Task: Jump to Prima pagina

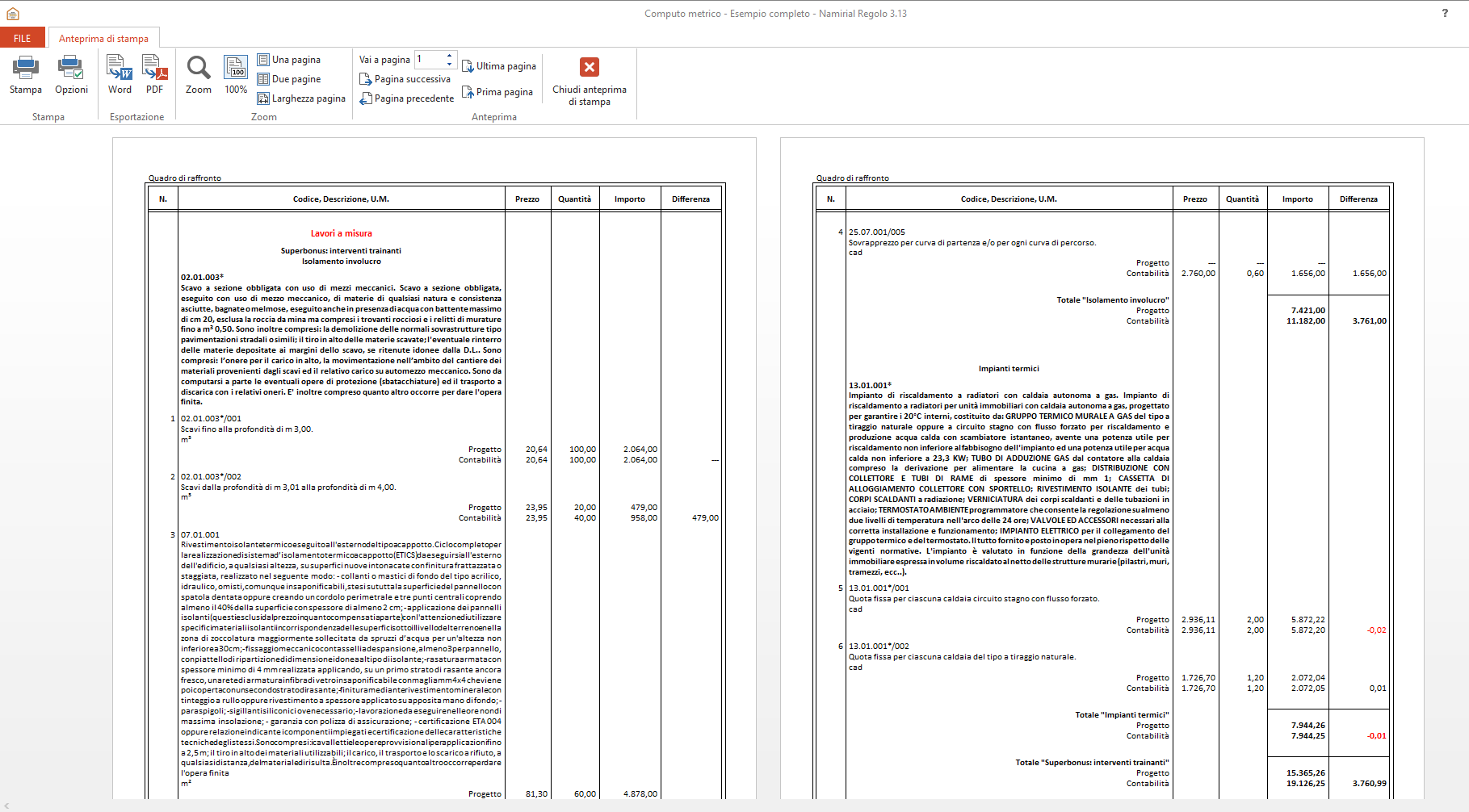Action: (x=497, y=92)
